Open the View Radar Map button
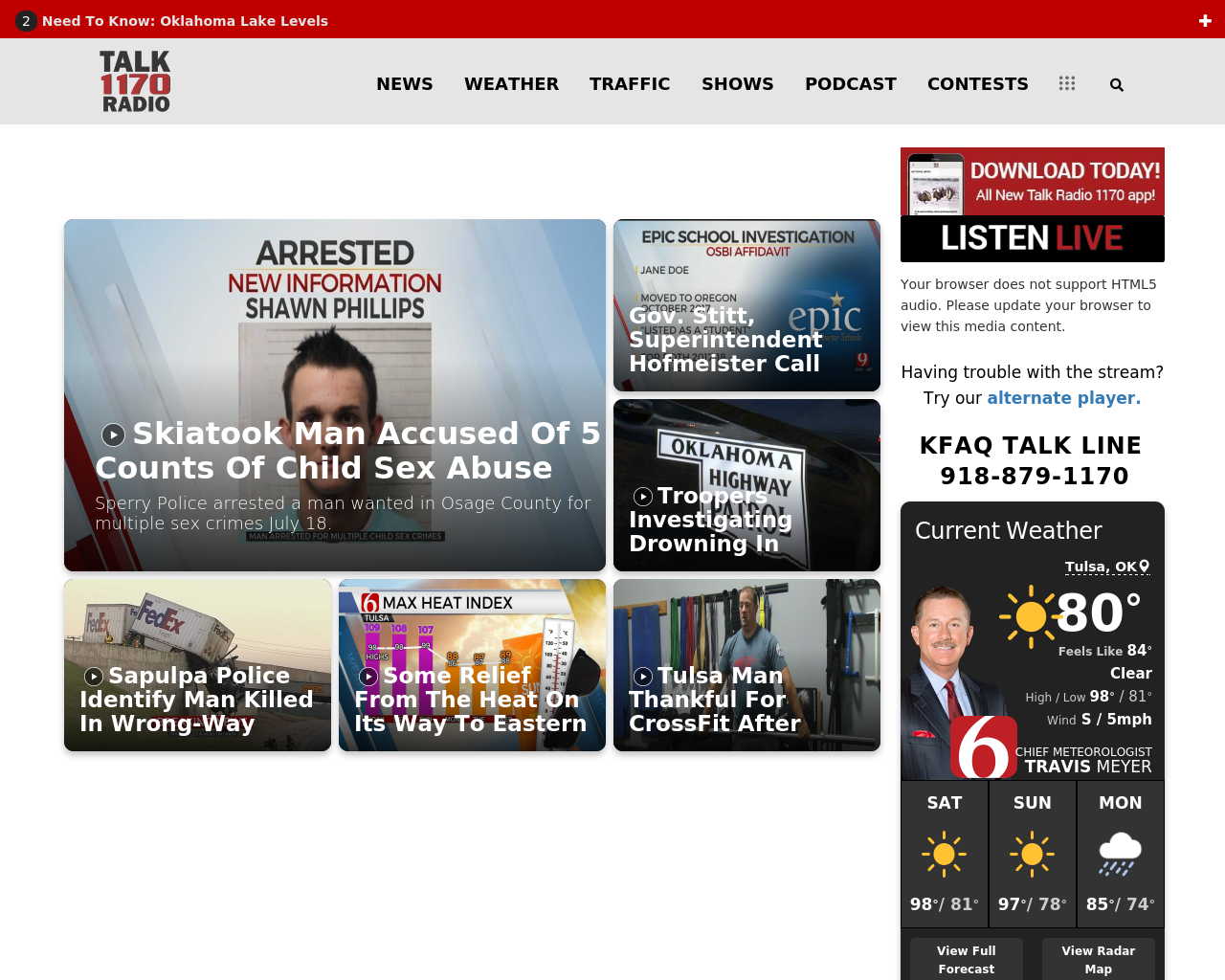This screenshot has height=980, width=1225. click(1098, 959)
